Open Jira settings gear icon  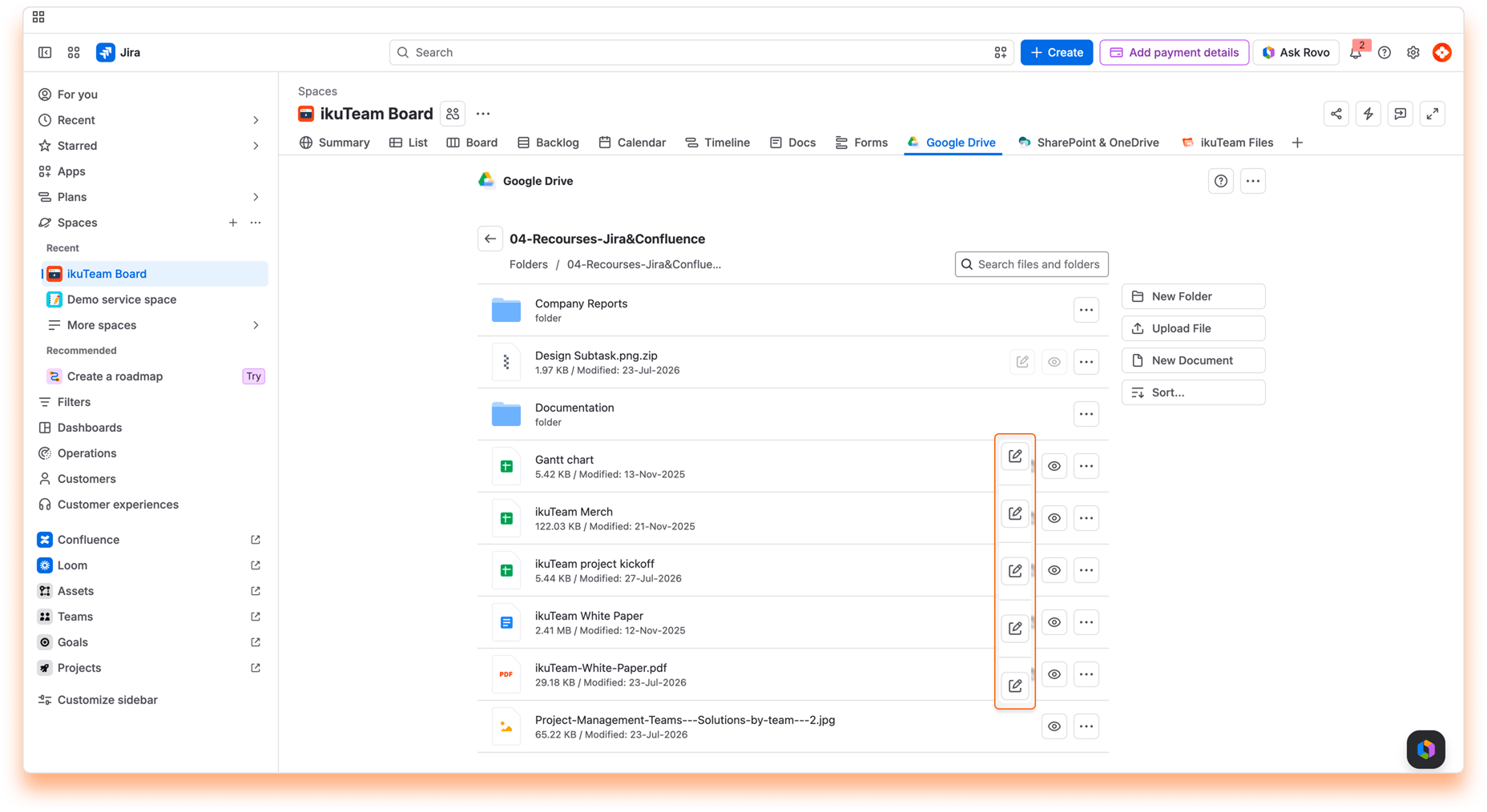point(1413,53)
